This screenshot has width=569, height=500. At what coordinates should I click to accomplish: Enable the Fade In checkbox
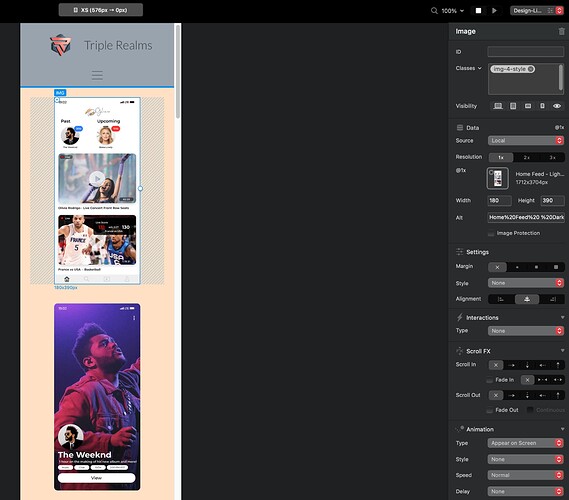(490, 380)
